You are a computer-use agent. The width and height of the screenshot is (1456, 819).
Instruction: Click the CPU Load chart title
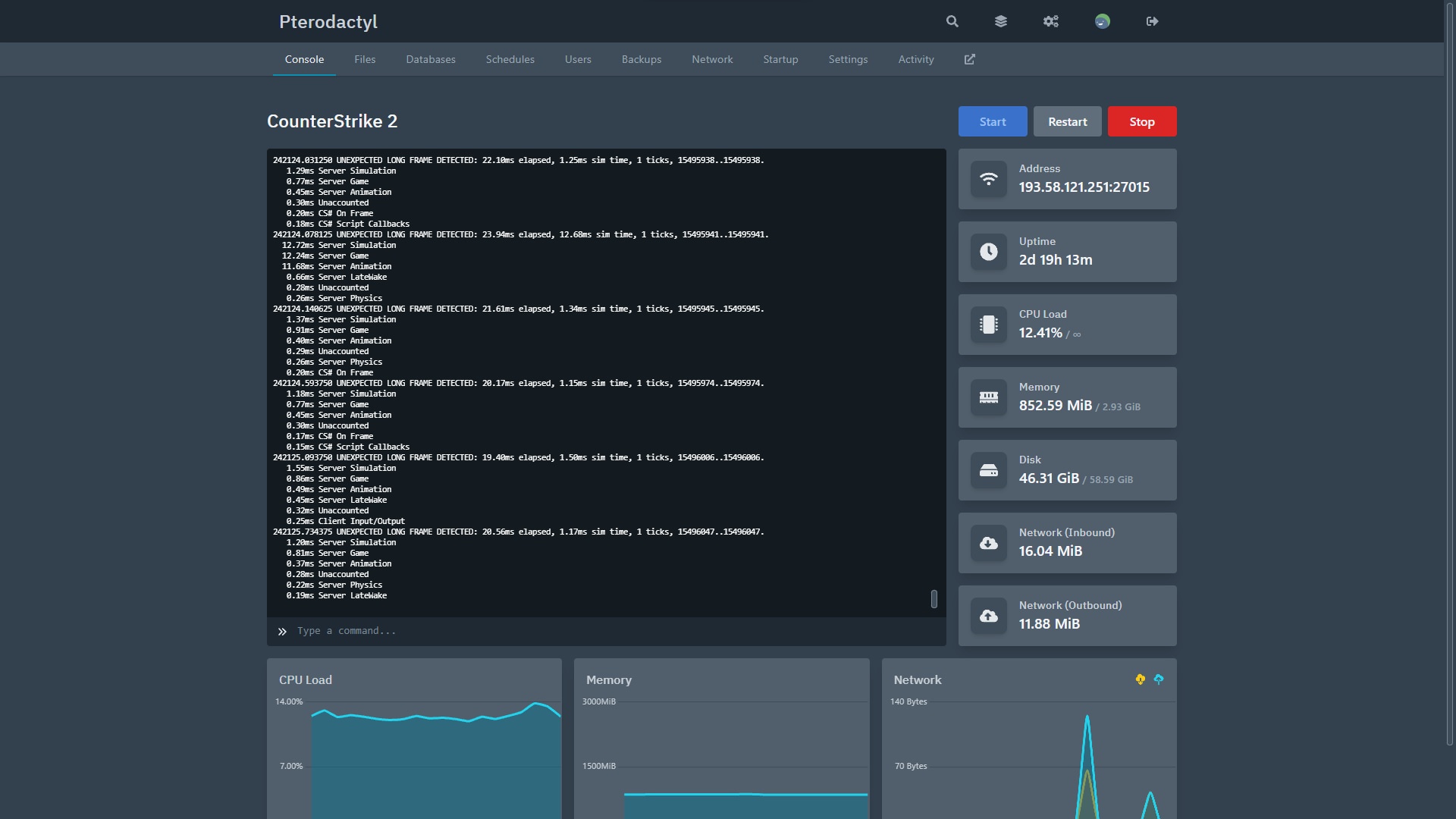click(306, 680)
